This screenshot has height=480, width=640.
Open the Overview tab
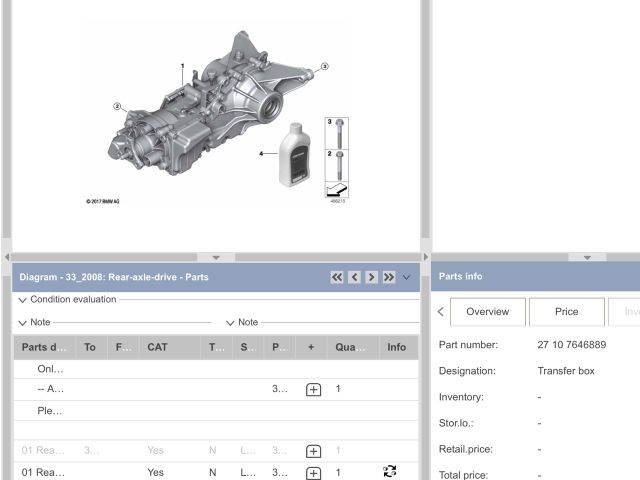click(487, 311)
